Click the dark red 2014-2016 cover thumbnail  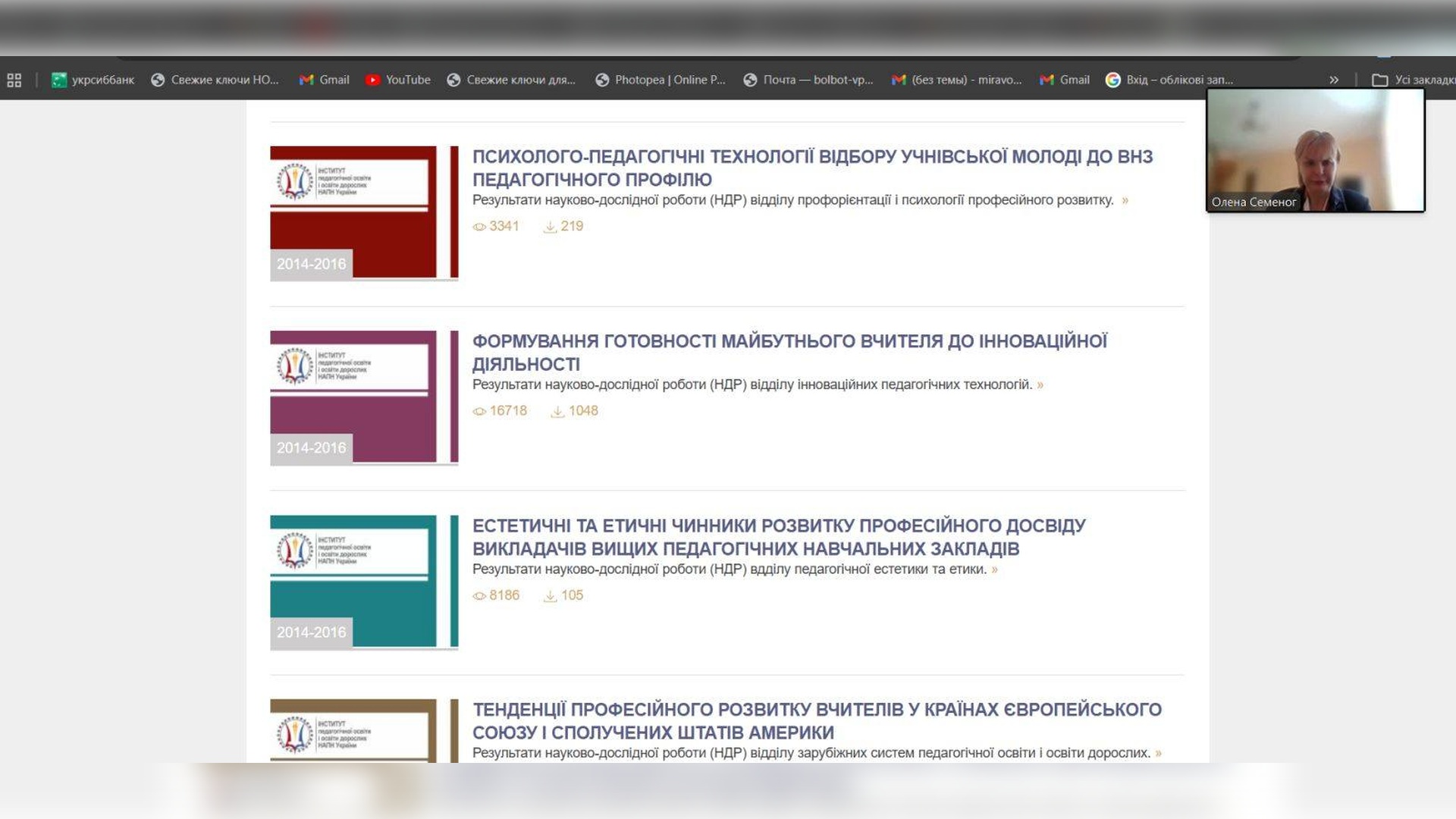coord(364,212)
